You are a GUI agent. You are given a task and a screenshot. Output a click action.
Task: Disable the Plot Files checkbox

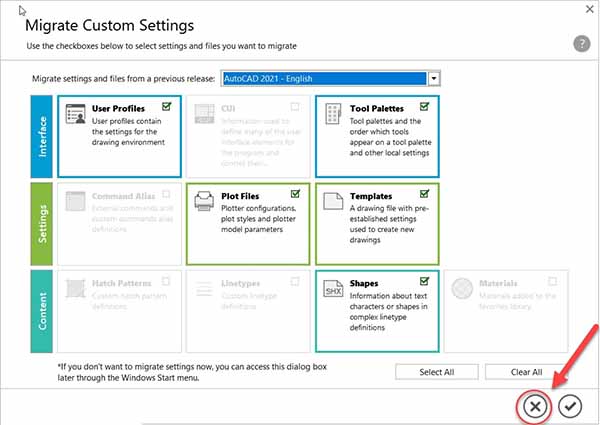pyautogui.click(x=295, y=193)
